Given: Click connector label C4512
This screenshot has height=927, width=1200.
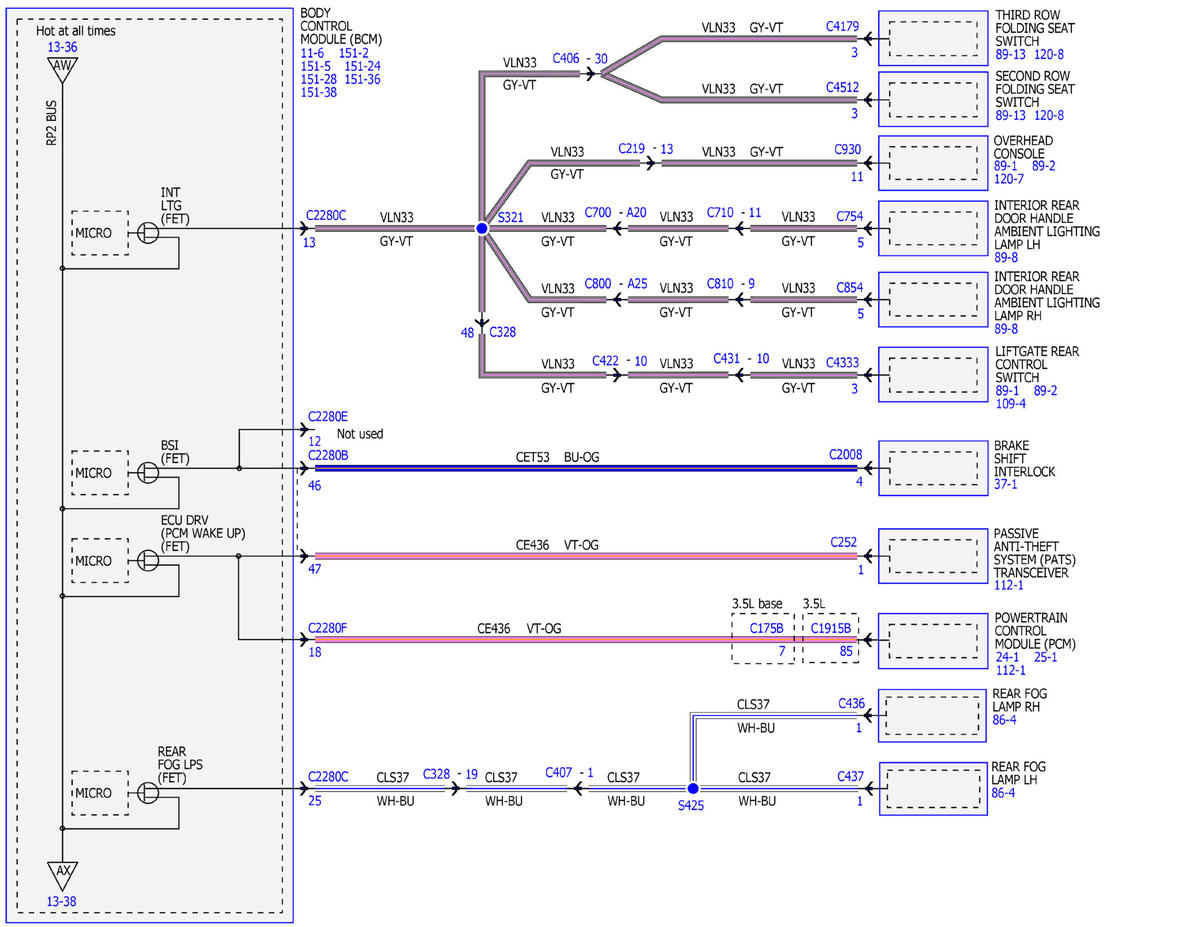Looking at the screenshot, I should click(x=843, y=88).
